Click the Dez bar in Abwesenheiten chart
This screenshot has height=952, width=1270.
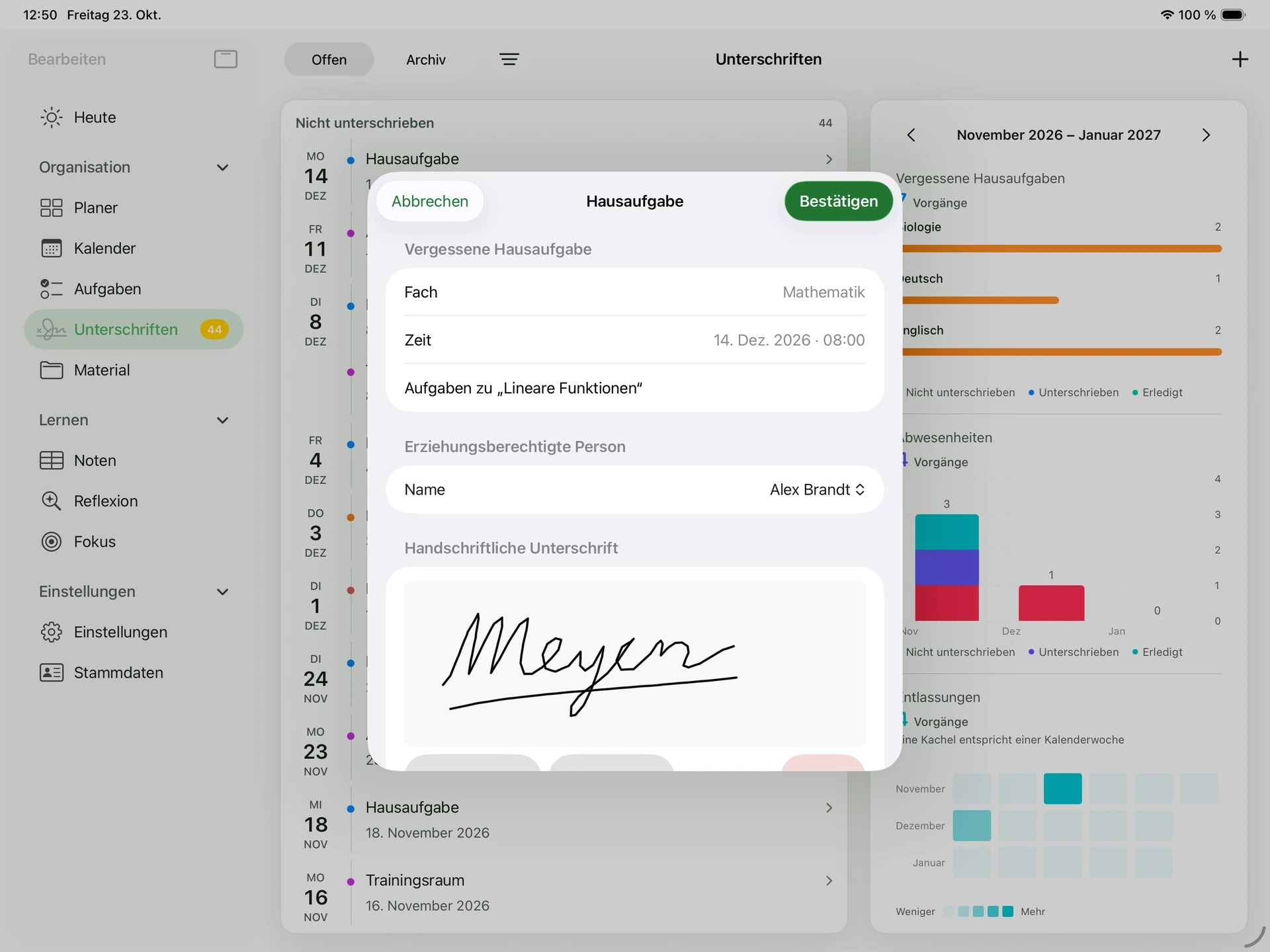point(1051,603)
